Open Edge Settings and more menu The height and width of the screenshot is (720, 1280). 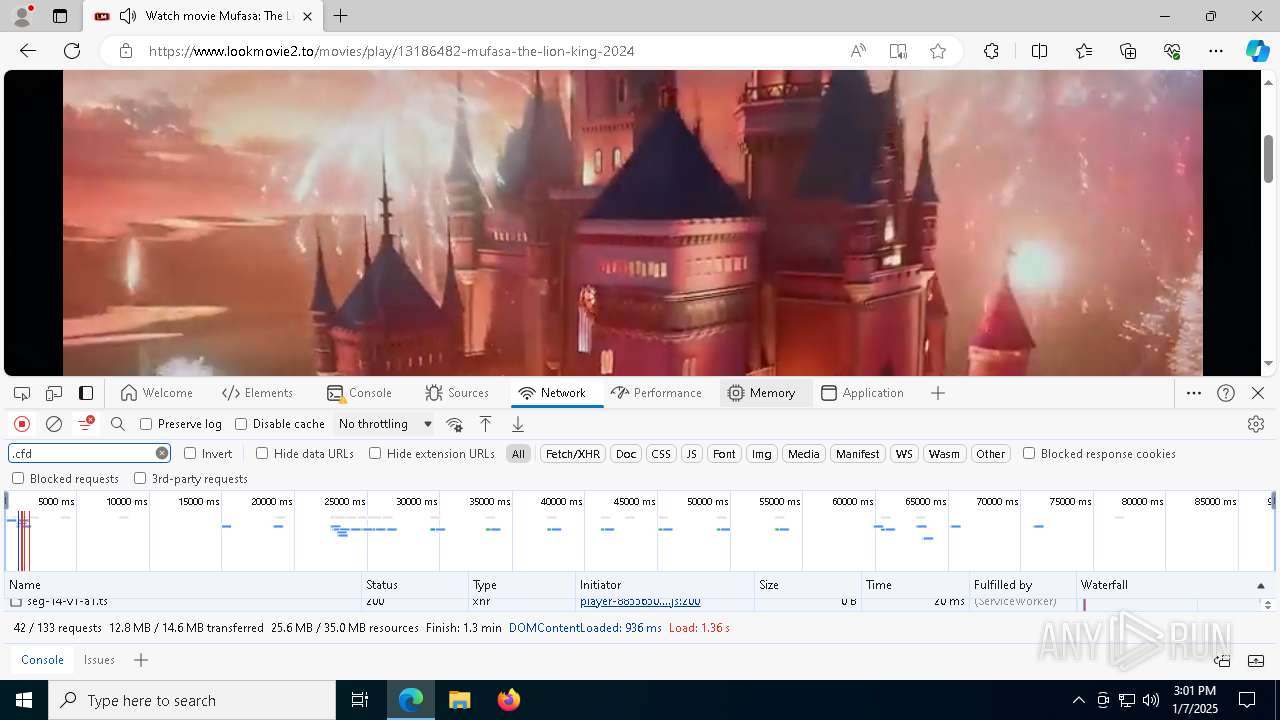click(1216, 51)
